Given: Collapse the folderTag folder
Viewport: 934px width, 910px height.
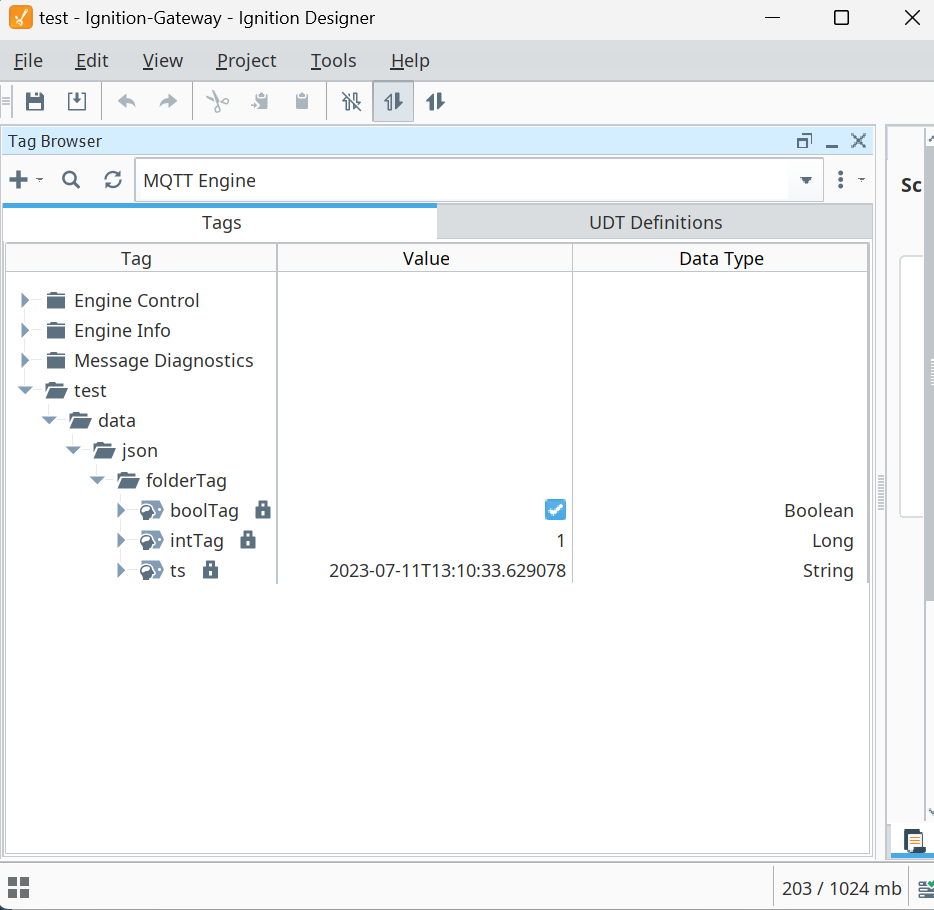Looking at the screenshot, I should (97, 480).
